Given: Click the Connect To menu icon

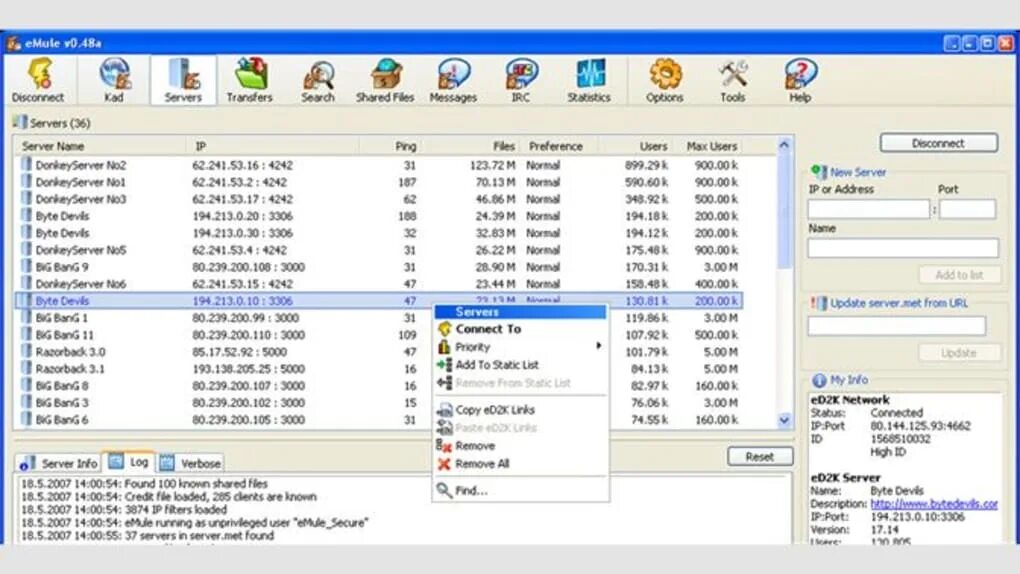Looking at the screenshot, I should (x=444, y=329).
